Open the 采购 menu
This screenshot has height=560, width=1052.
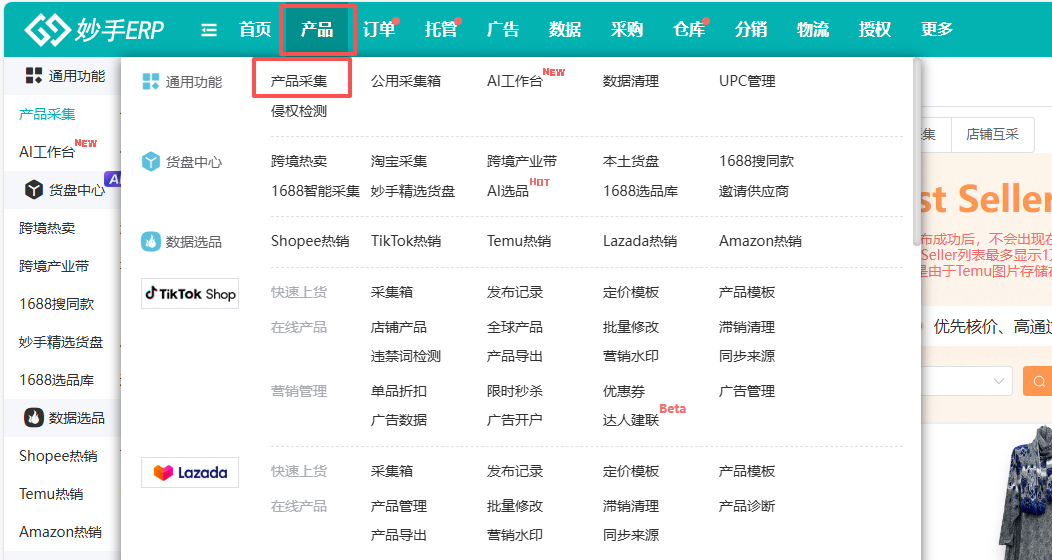pyautogui.click(x=627, y=30)
